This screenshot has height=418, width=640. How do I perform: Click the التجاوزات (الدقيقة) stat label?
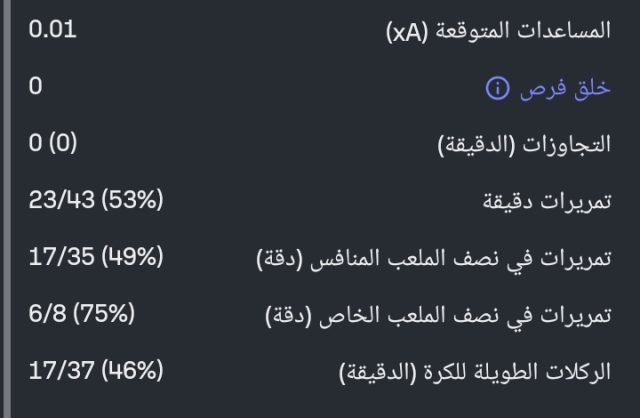coord(524,145)
